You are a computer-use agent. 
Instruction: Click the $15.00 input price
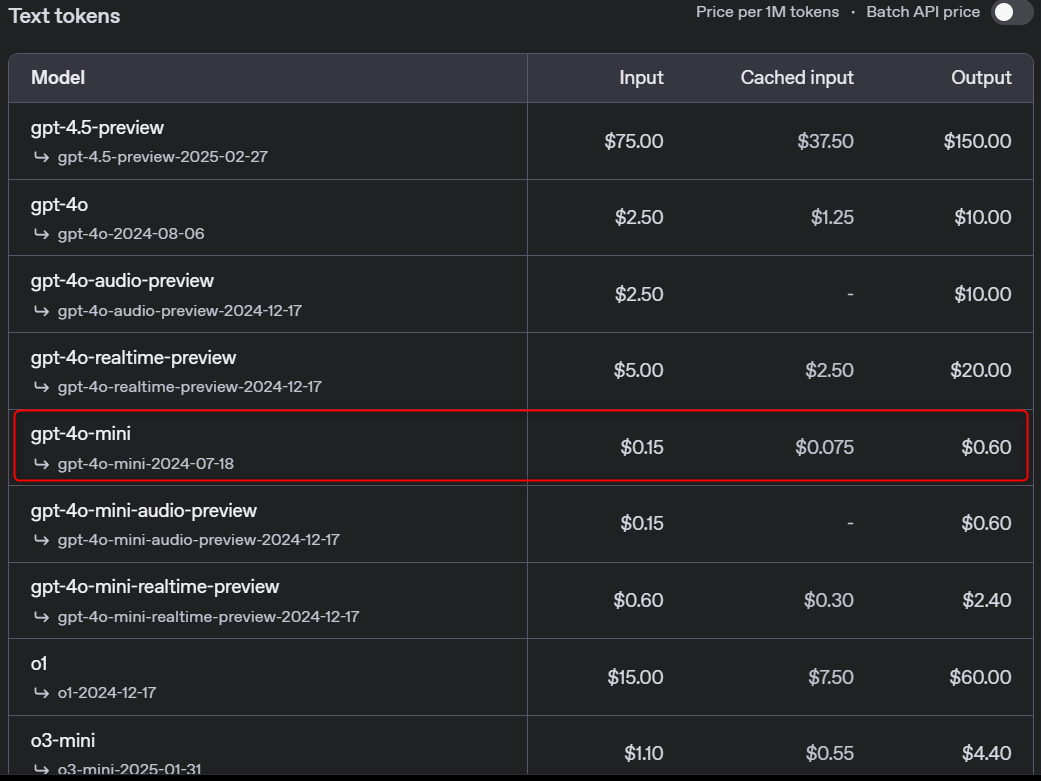tap(635, 677)
